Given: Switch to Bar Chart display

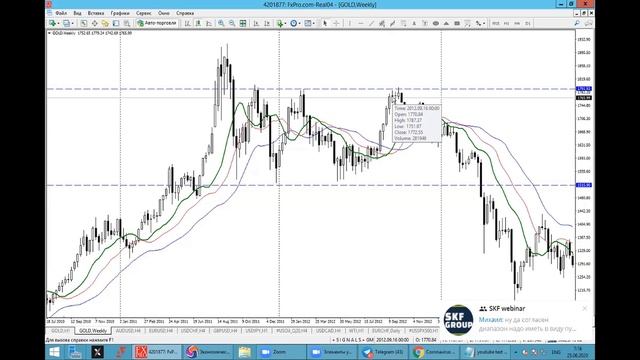Looking at the screenshot, I should (x=187, y=23).
